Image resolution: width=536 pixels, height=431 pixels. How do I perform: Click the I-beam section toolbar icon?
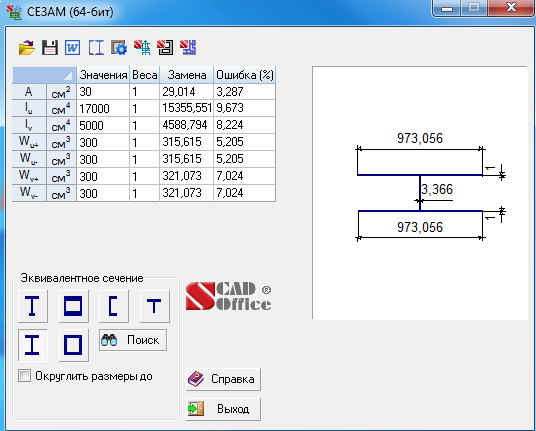(96, 48)
